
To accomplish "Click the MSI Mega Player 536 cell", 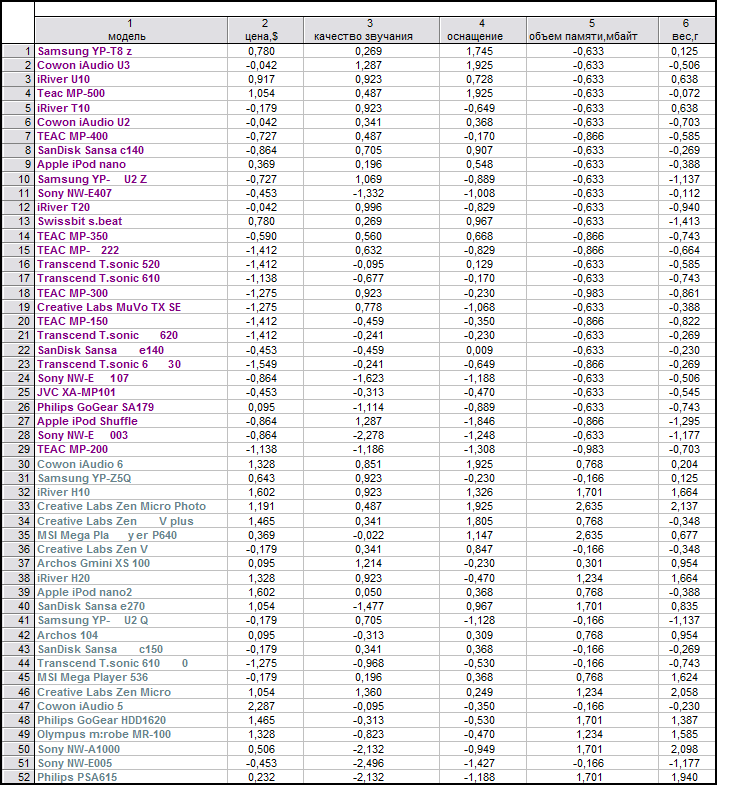I will coord(131,678).
